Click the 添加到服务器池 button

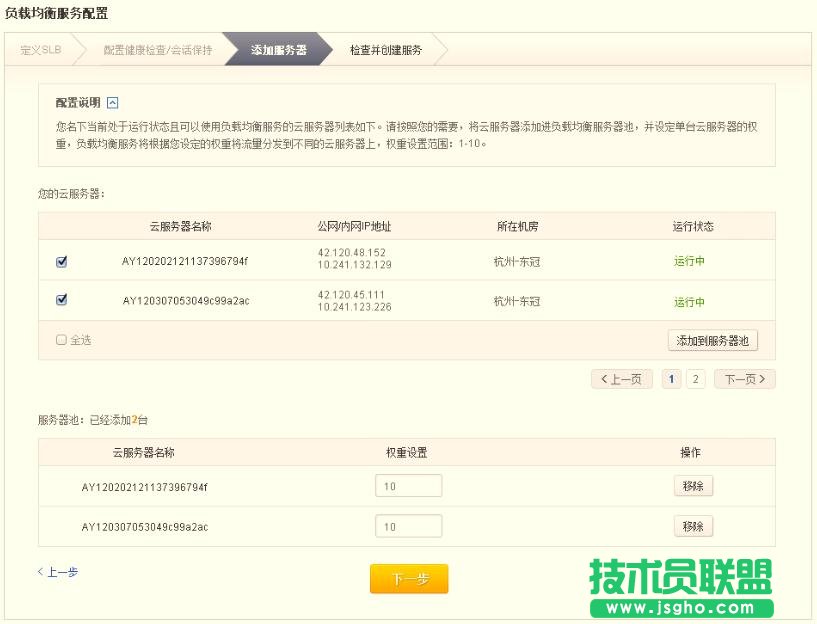pyautogui.click(x=712, y=341)
